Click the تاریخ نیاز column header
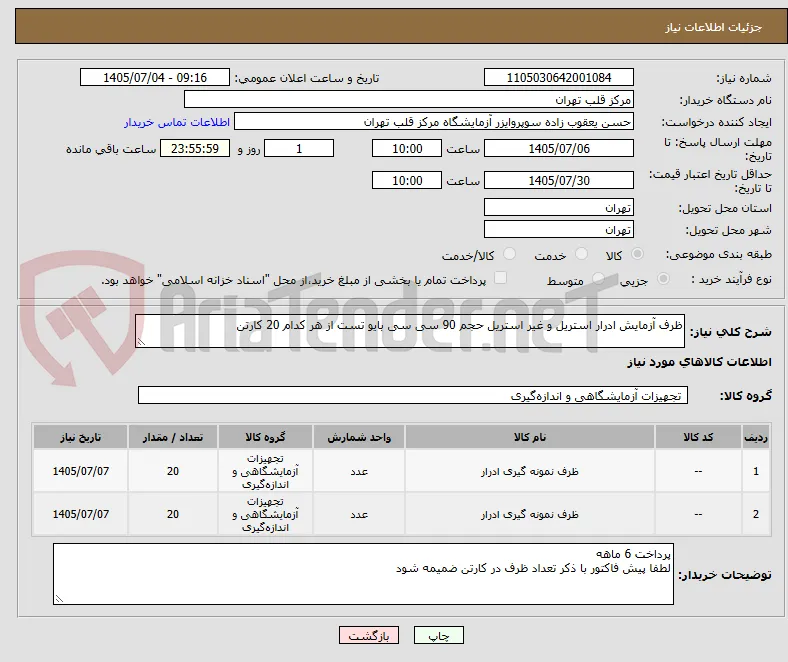 tap(80, 437)
